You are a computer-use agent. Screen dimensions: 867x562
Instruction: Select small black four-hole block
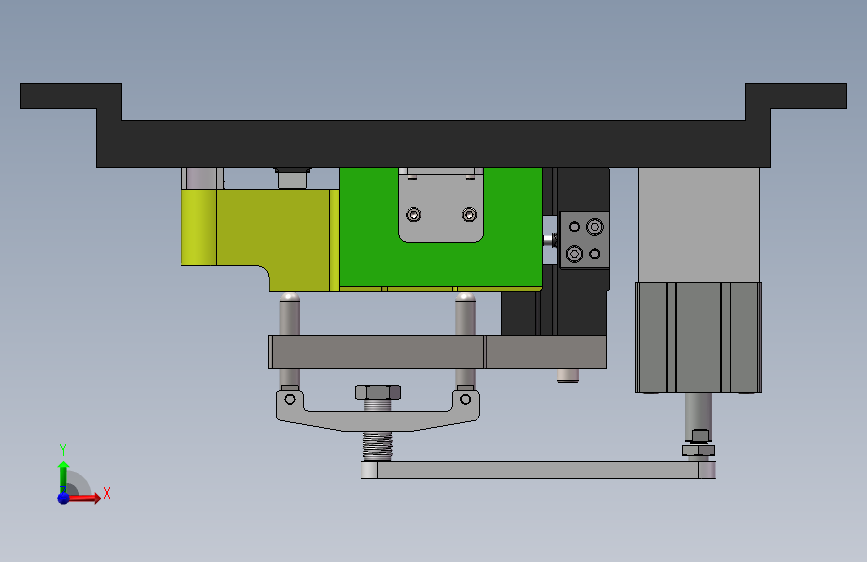coord(584,240)
